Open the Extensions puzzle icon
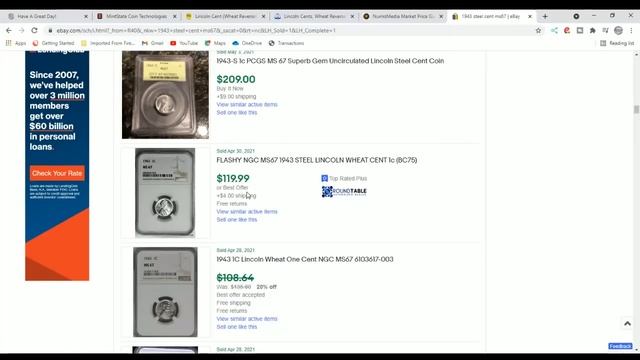This screenshot has width=640, height=360. pyautogui.click(x=593, y=31)
